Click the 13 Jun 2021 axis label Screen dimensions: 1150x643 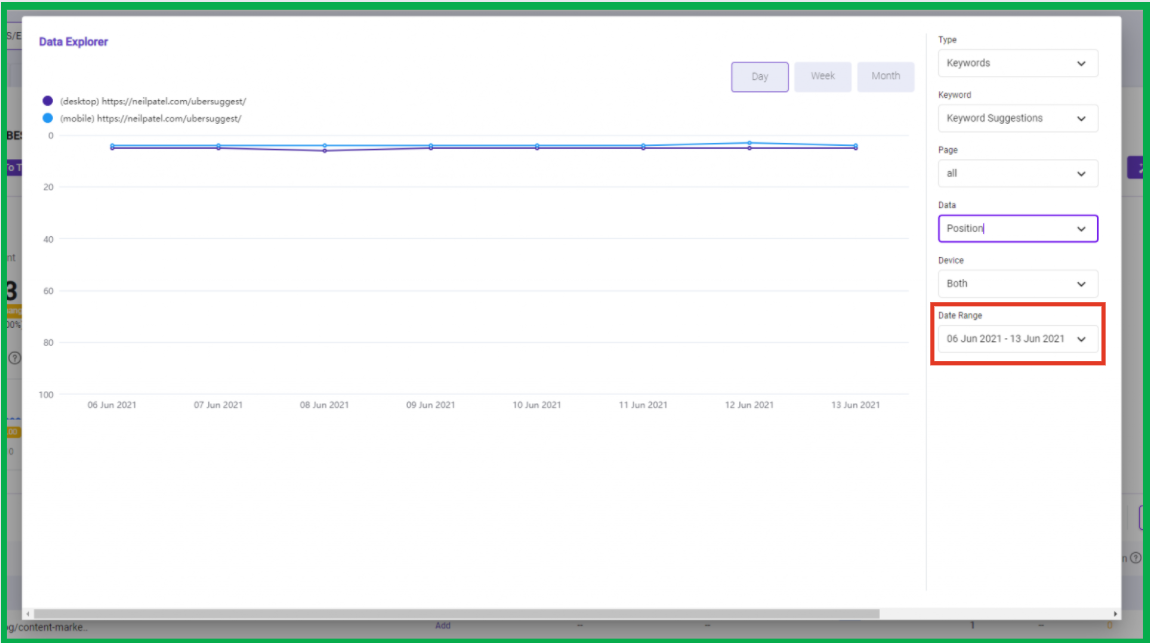[855, 405]
